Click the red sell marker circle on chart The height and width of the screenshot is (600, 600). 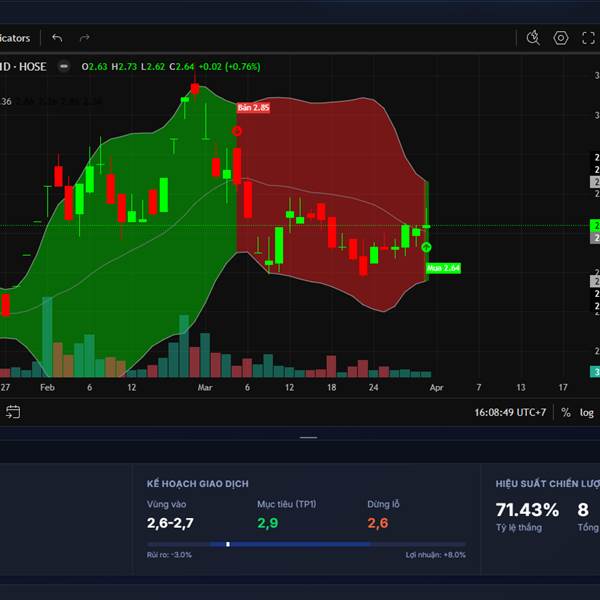coord(237,130)
